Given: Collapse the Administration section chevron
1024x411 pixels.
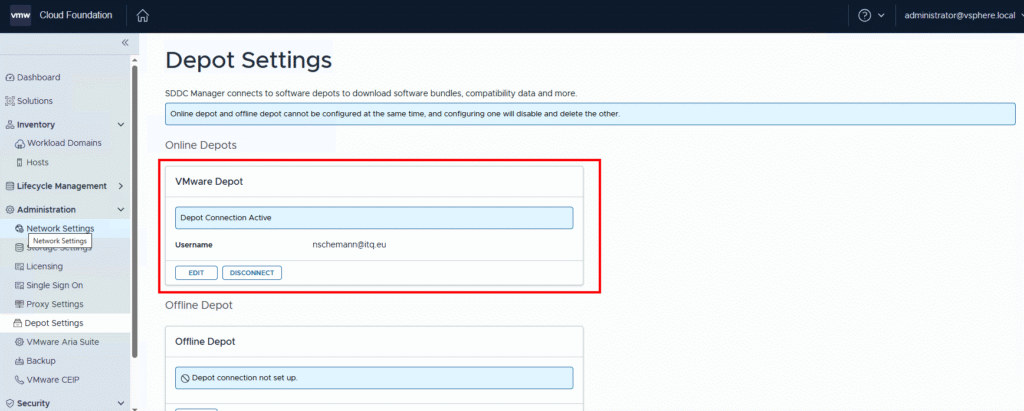Looking at the screenshot, I should click(x=121, y=210).
